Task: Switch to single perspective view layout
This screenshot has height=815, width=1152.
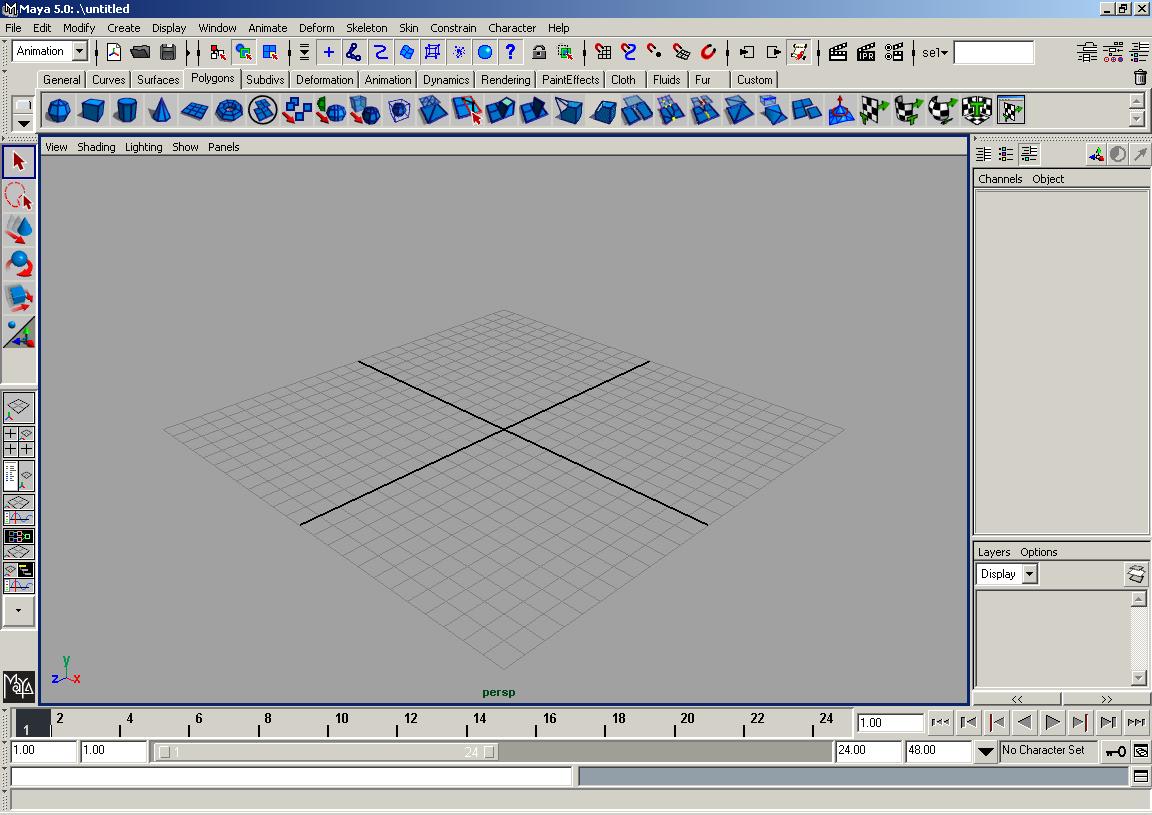Action: click(18, 409)
